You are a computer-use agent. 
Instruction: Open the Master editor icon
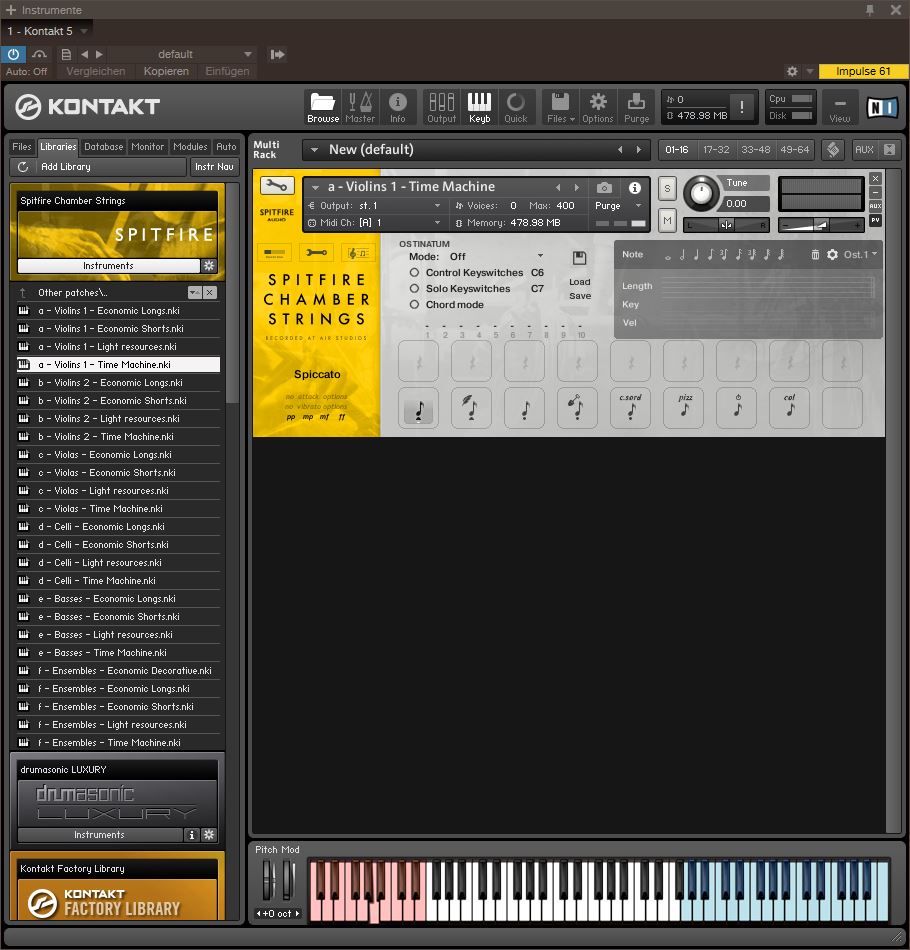click(360, 107)
